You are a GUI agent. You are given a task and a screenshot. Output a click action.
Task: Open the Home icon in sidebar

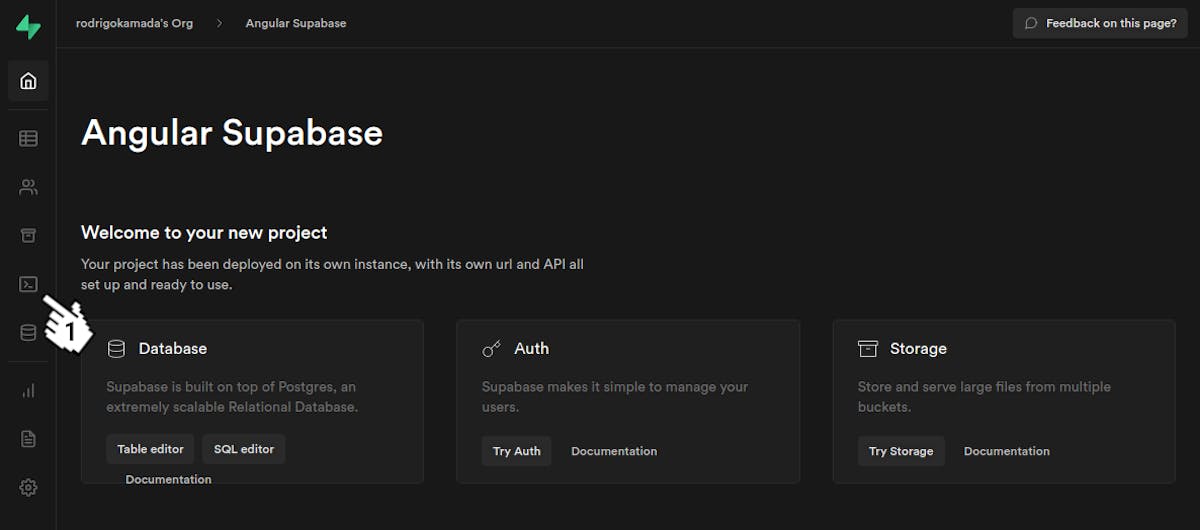coord(28,81)
